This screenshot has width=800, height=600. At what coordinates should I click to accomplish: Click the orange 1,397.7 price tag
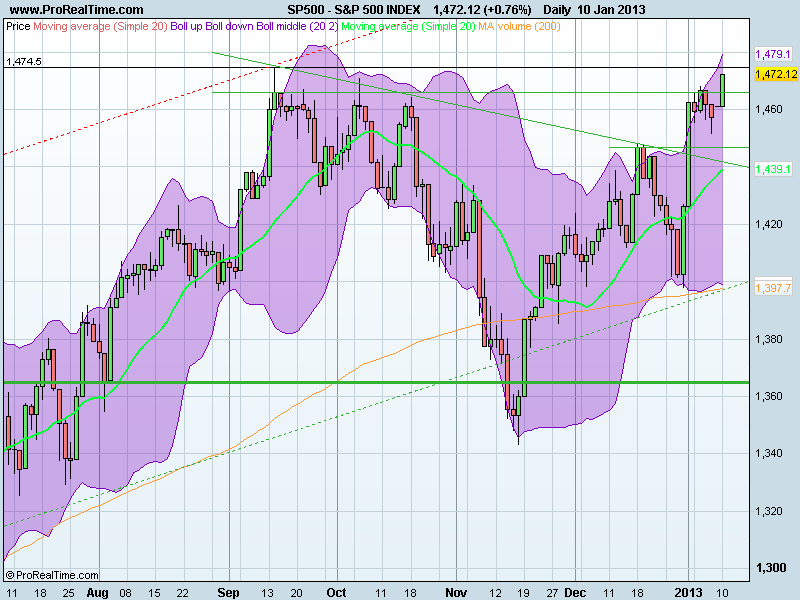coord(773,288)
